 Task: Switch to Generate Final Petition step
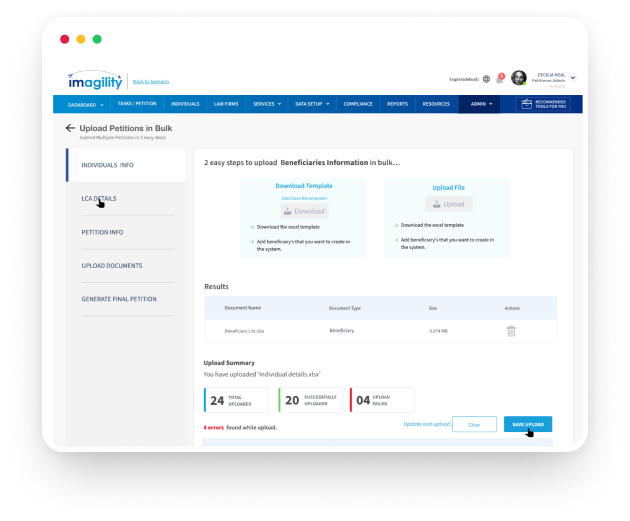click(118, 299)
